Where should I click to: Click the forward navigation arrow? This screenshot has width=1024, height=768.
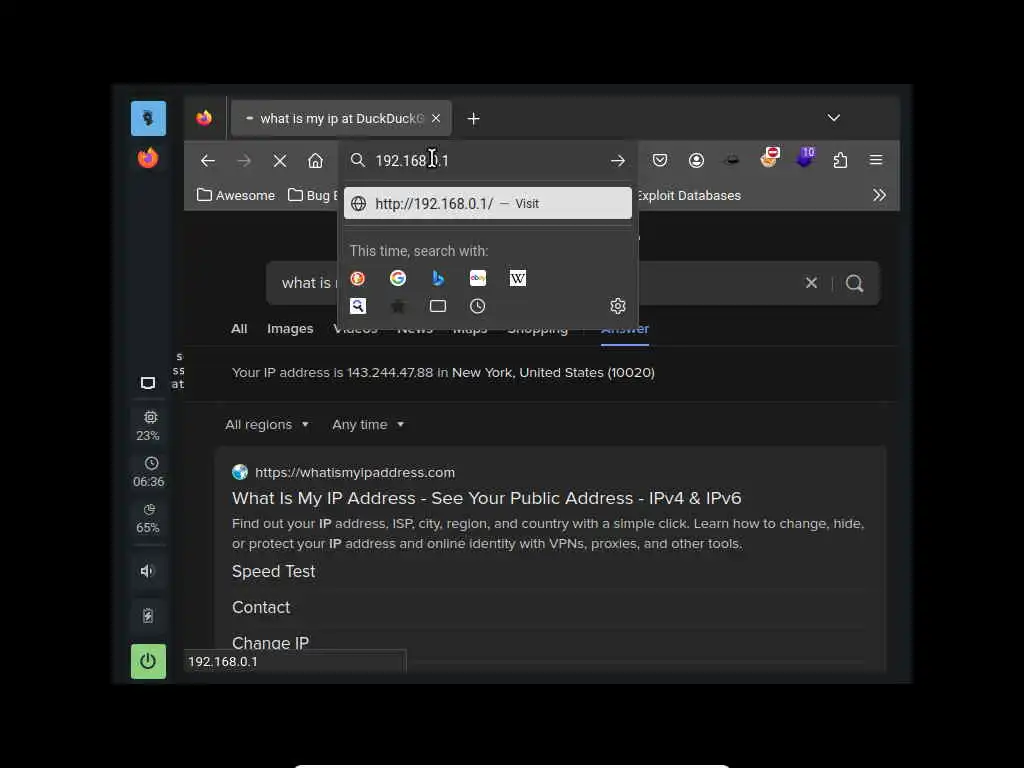(x=244, y=161)
